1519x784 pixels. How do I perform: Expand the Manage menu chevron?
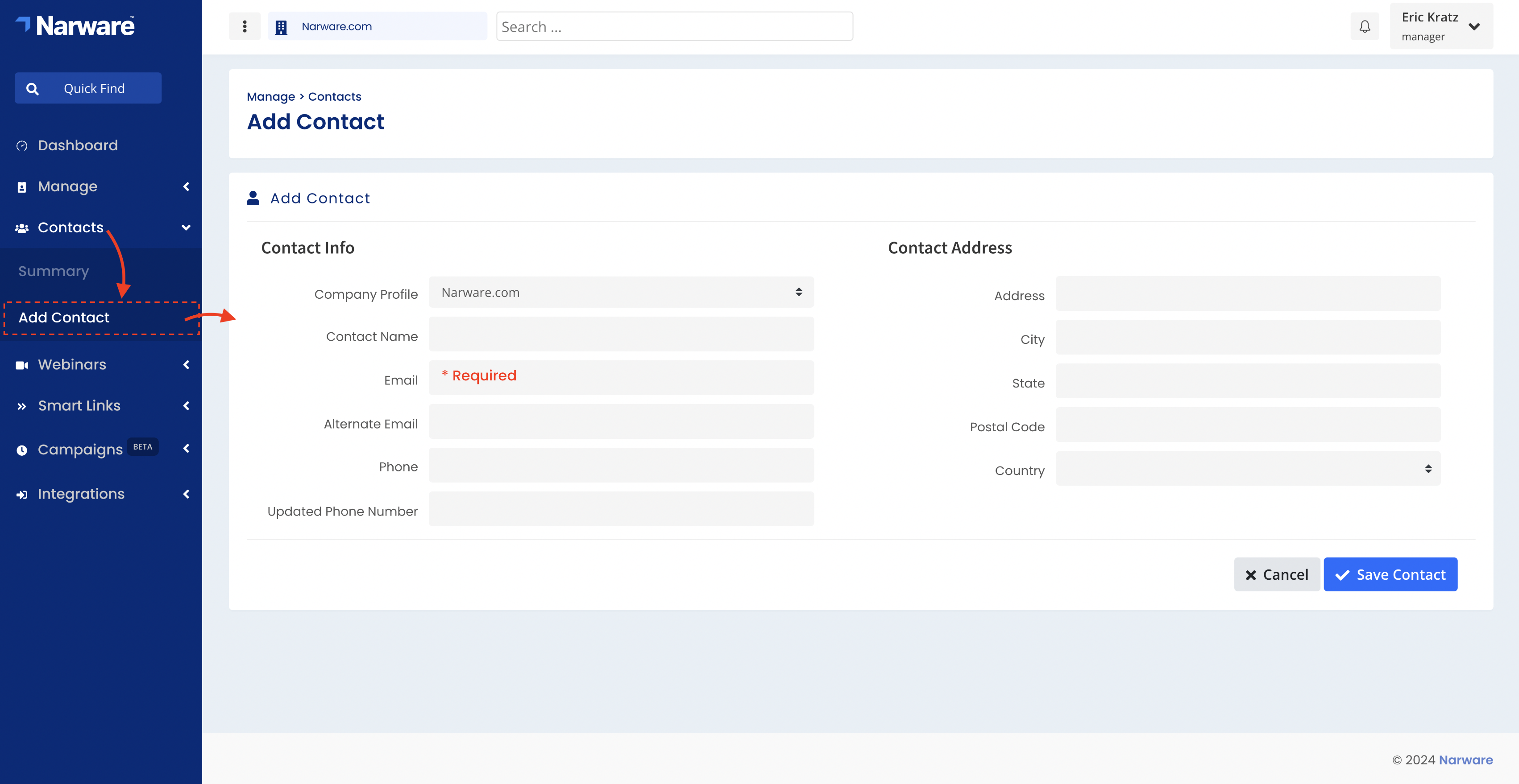(x=187, y=187)
